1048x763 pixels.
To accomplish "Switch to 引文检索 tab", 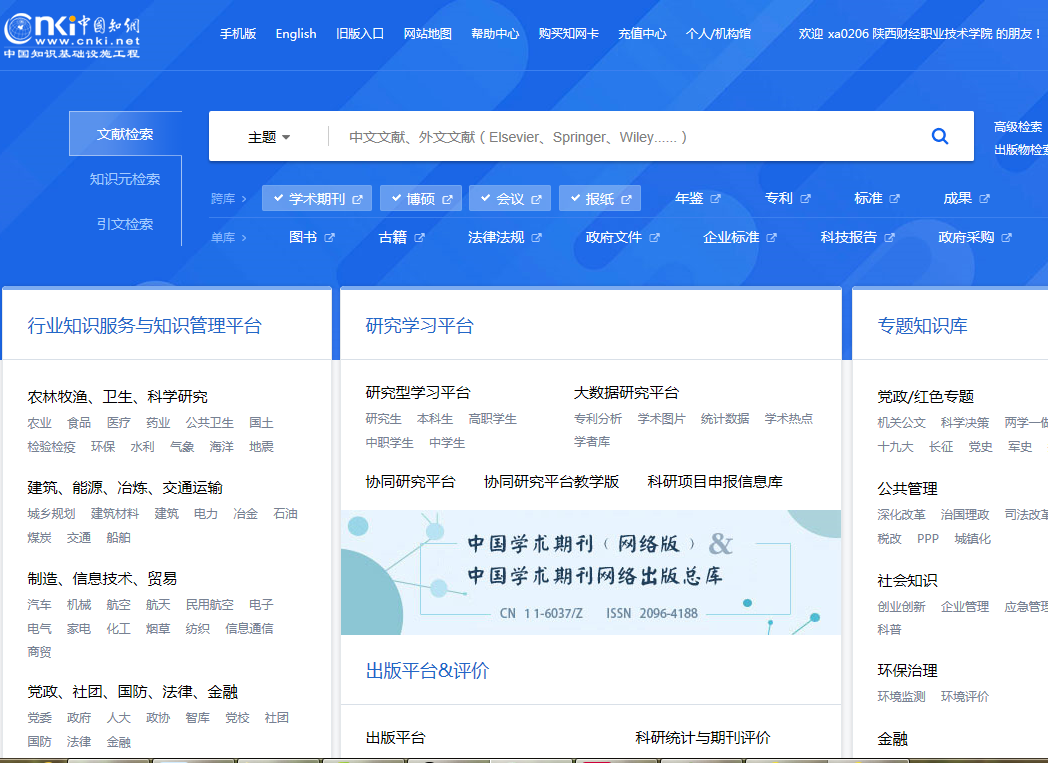I will click(x=125, y=224).
